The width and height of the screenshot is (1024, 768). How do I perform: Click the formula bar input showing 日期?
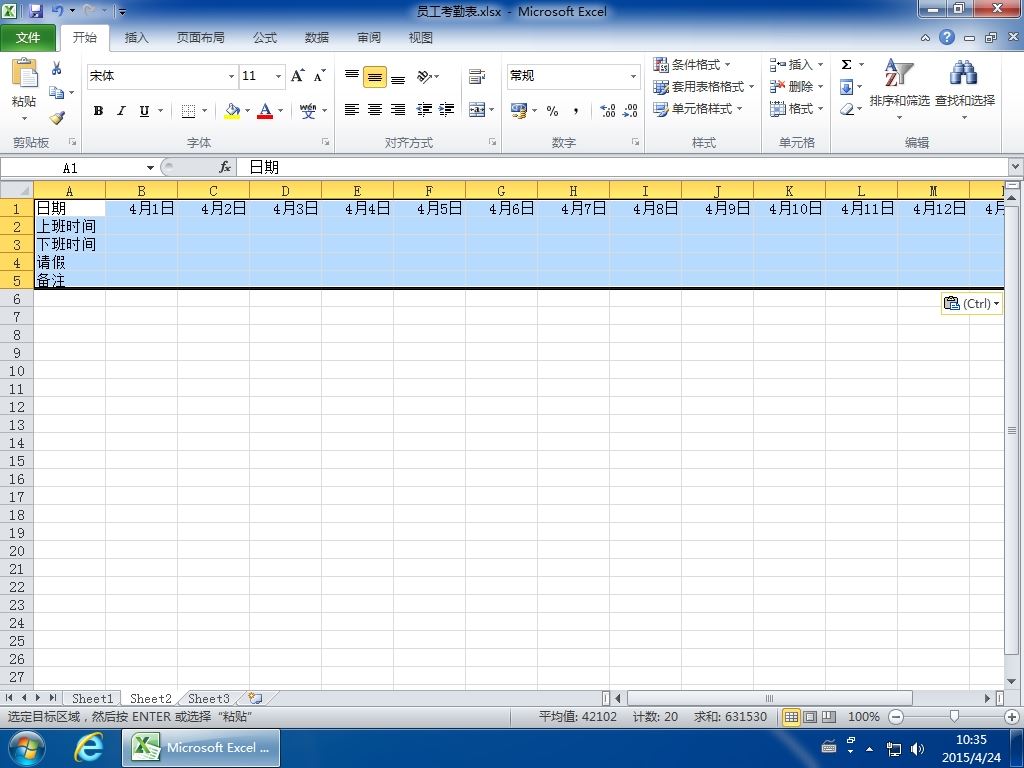tap(620, 168)
